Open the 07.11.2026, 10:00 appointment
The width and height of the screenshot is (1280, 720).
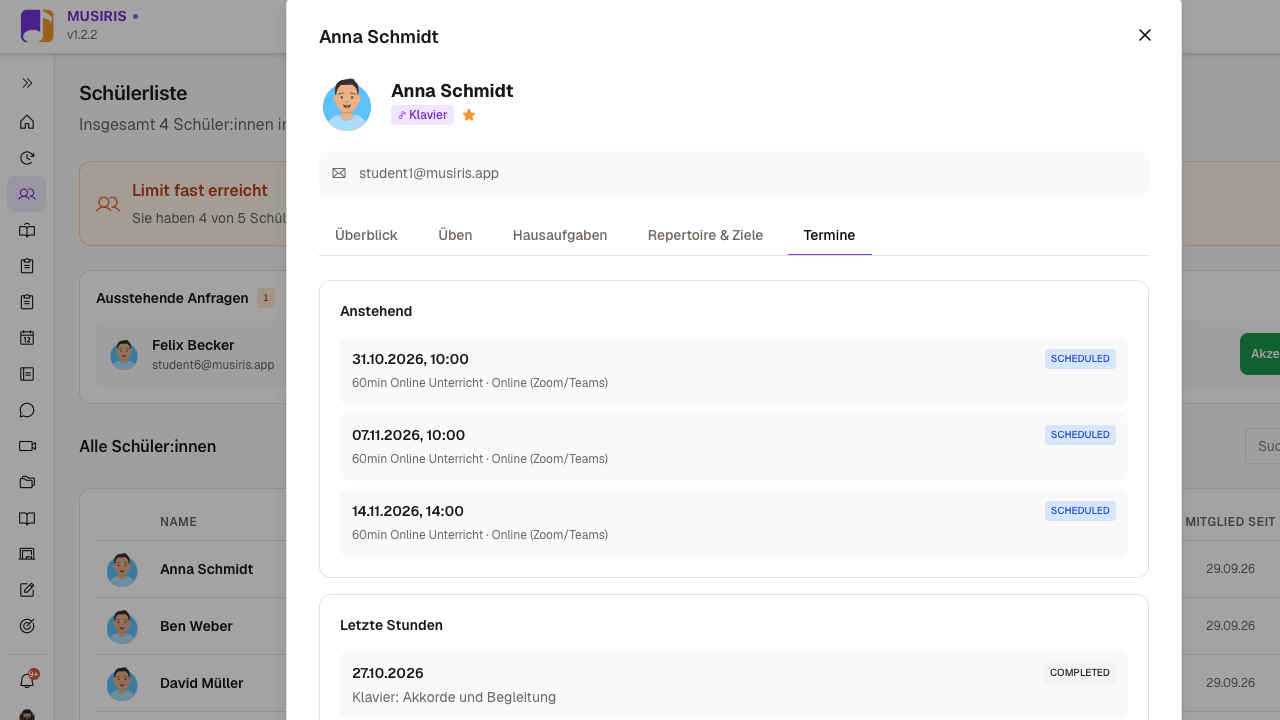(734, 447)
